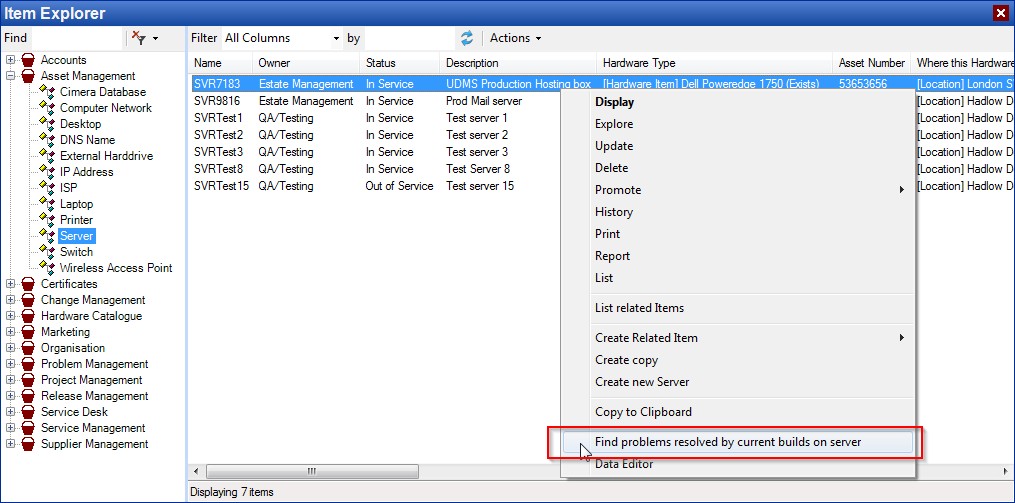Select the Project Management tree label
The width and height of the screenshot is (1015, 503).
tap(92, 380)
